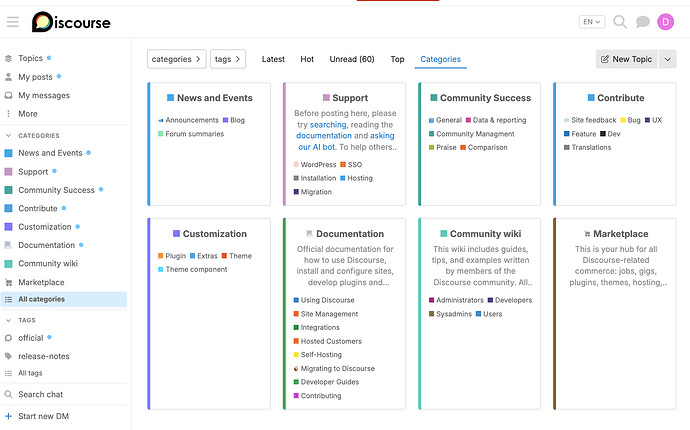Open Customization in the sidebar
Screen dimensions: 690x430
click(x=44, y=227)
